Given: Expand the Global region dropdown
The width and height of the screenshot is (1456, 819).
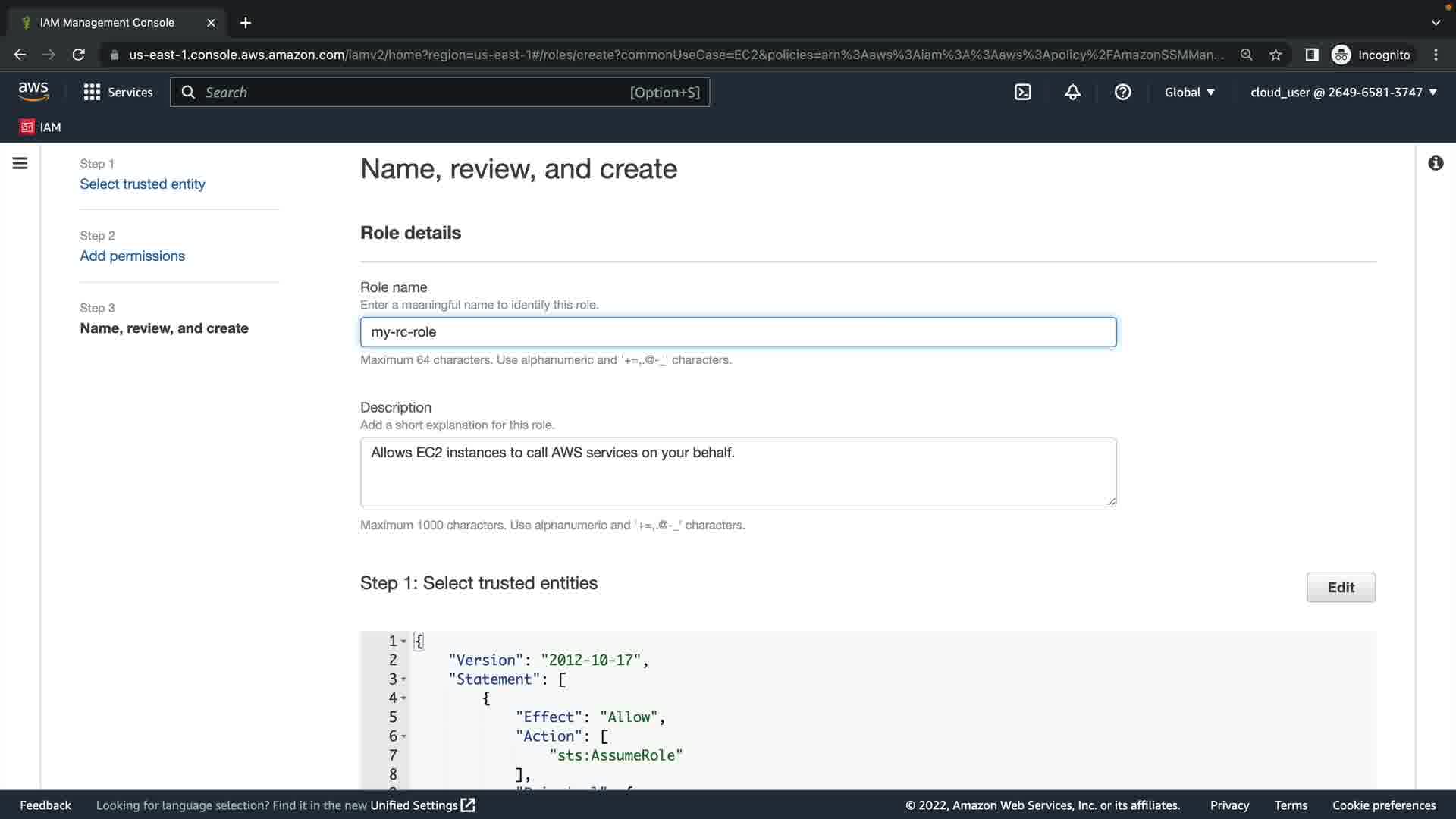Looking at the screenshot, I should (x=1189, y=93).
